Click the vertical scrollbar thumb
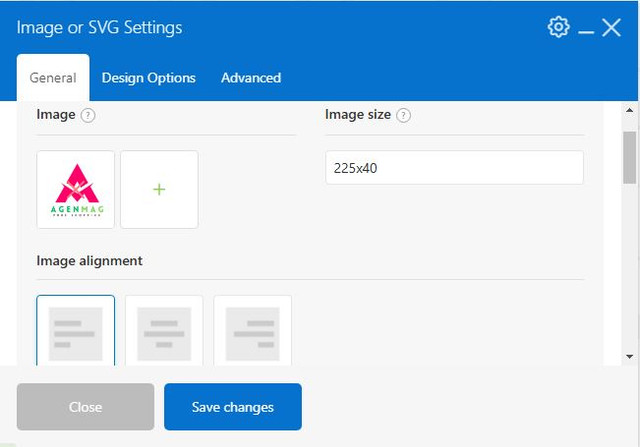 pos(629,158)
